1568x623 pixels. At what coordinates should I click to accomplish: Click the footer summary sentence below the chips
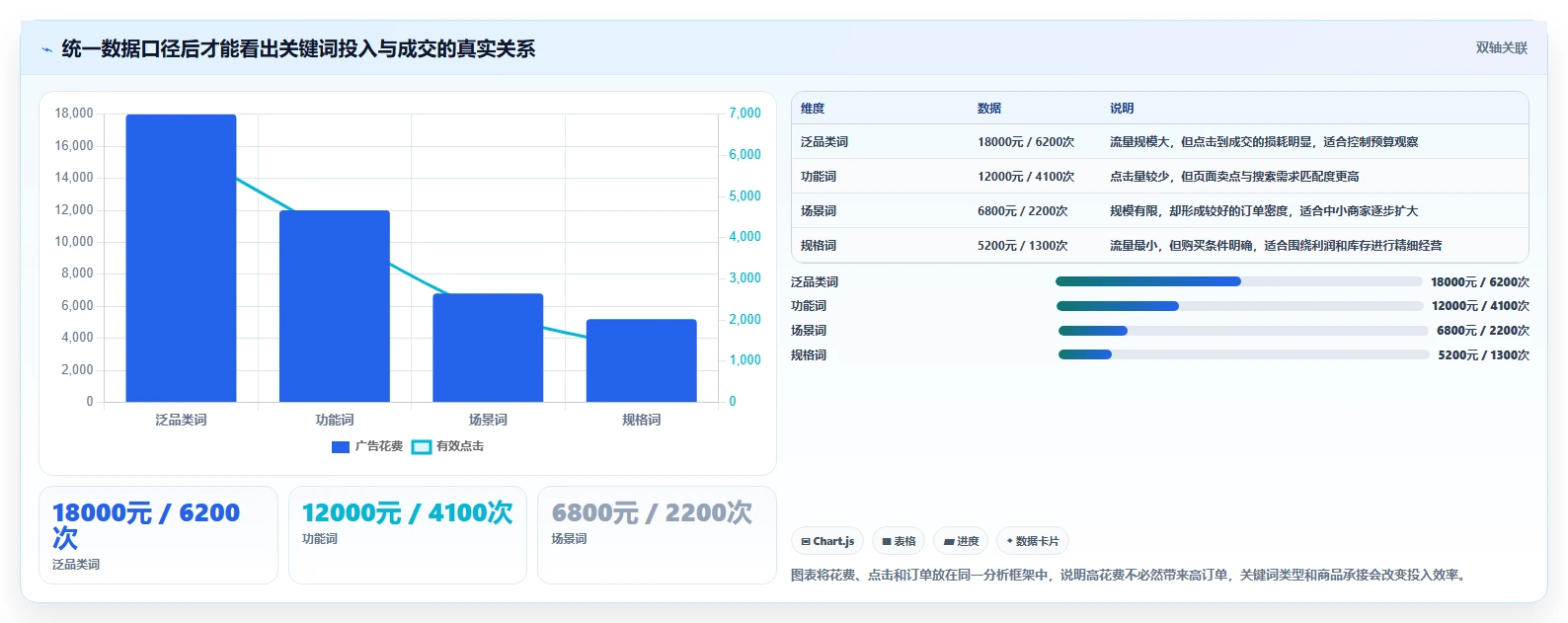(x=1130, y=575)
